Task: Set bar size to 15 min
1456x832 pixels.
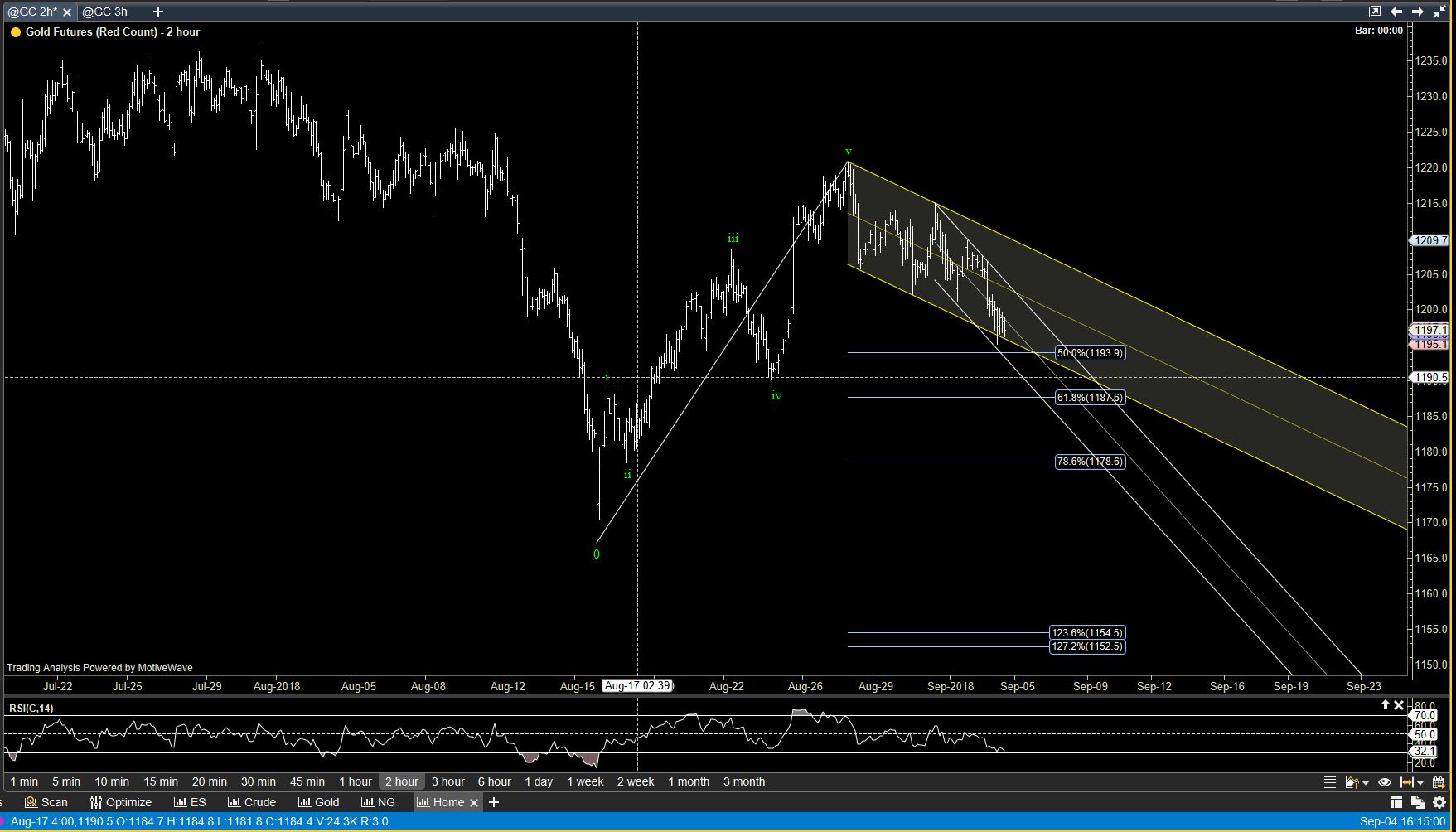Action: point(161,781)
